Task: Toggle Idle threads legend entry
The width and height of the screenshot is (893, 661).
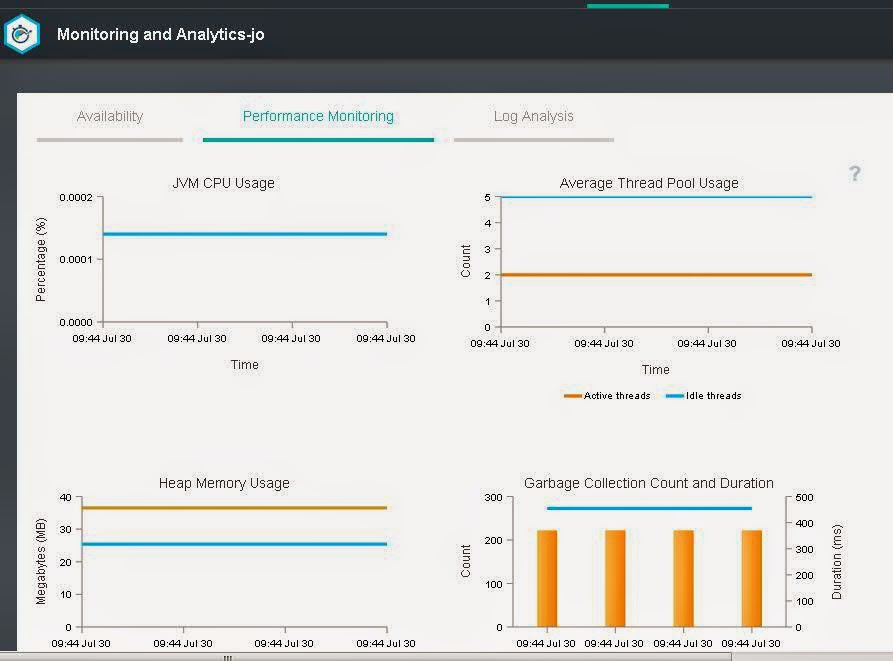Action: [704, 396]
